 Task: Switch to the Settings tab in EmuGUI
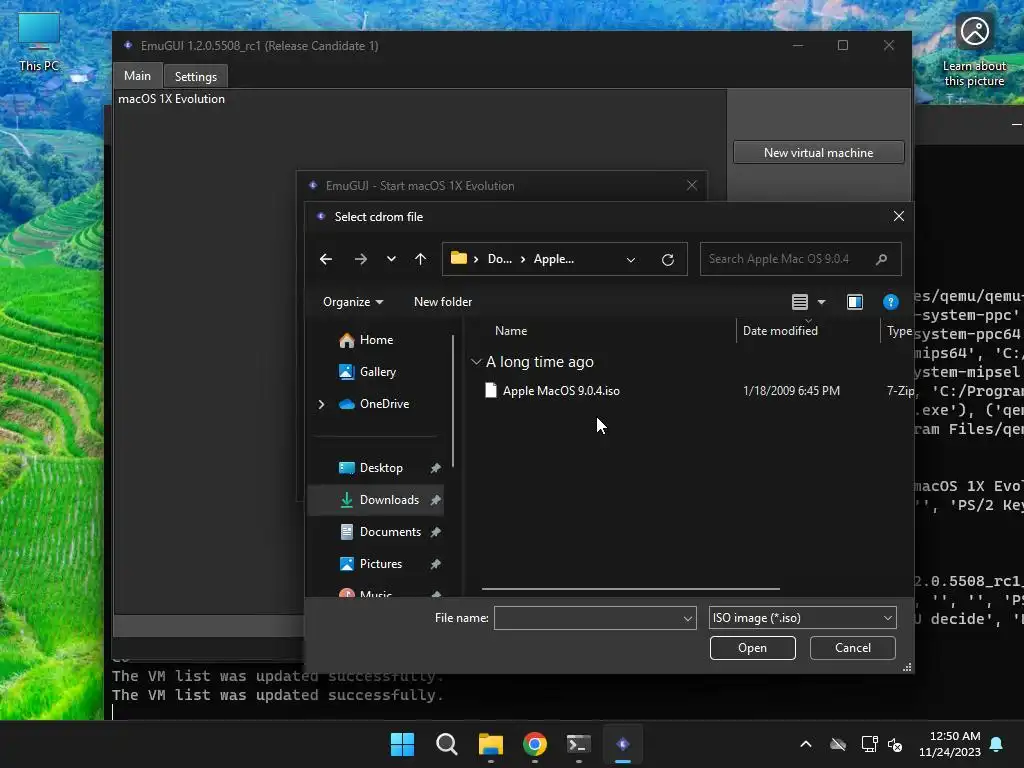[x=196, y=76]
